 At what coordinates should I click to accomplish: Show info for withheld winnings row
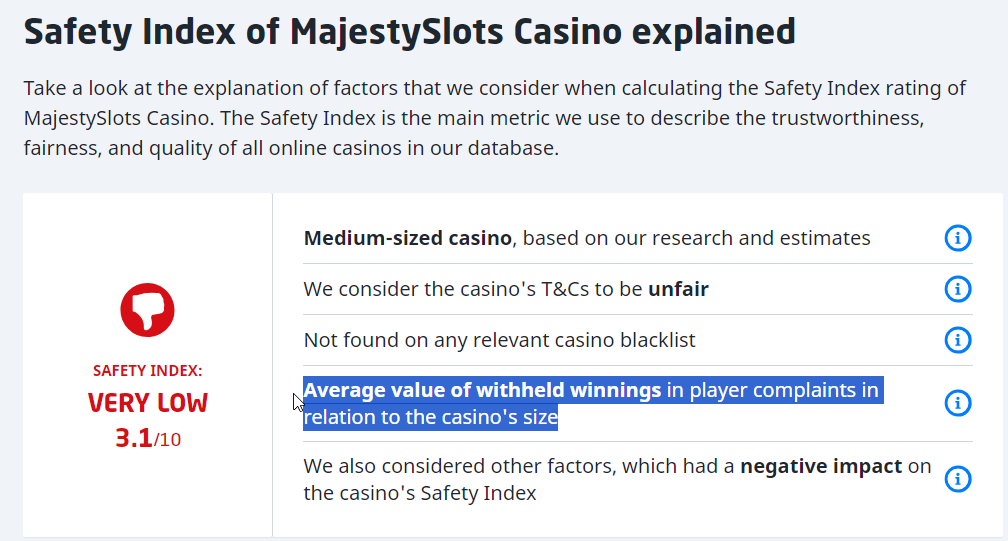[957, 403]
